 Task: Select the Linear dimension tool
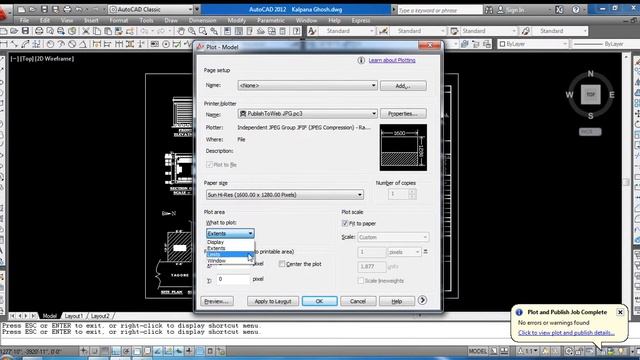(x=3, y=44)
